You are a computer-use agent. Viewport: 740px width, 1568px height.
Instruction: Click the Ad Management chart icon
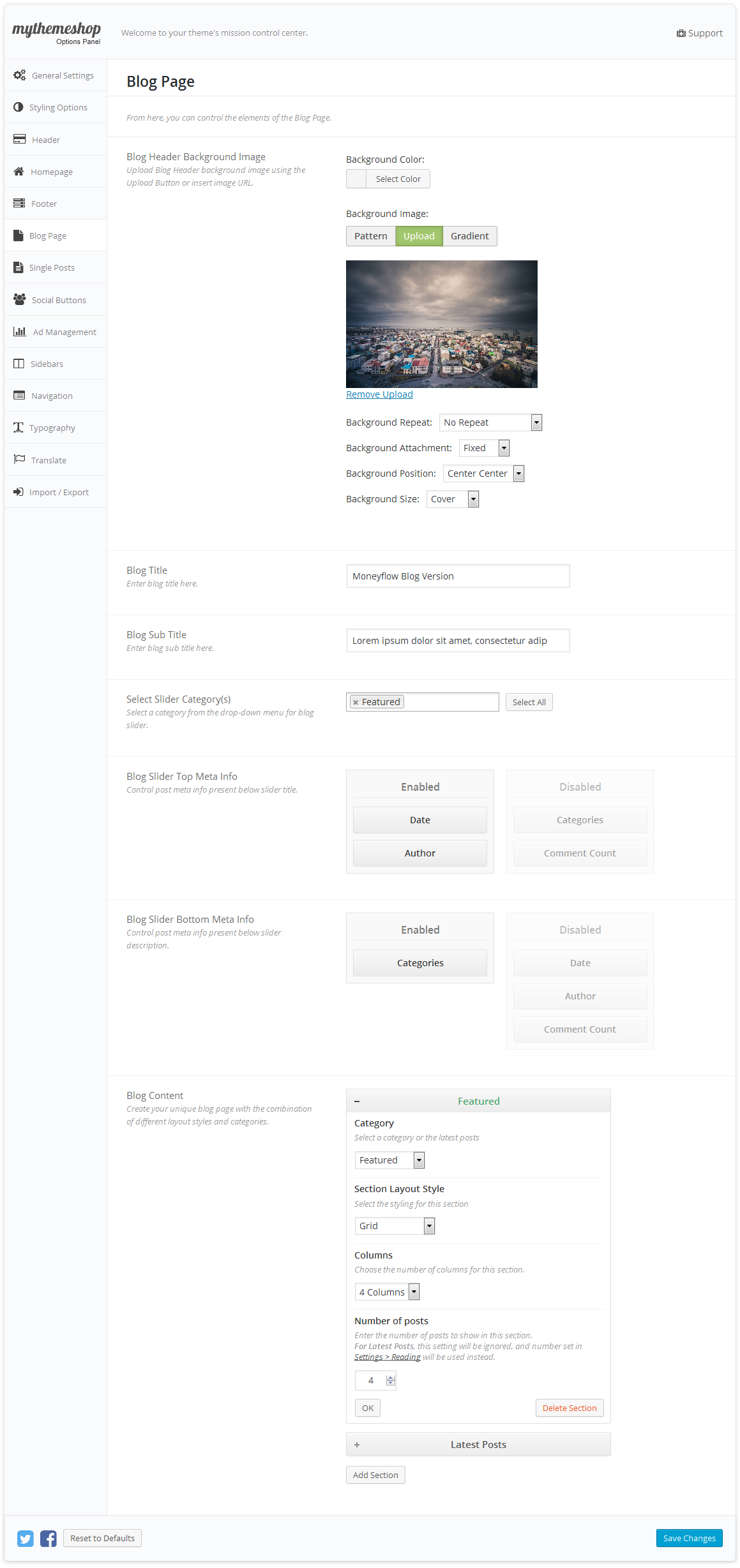click(x=20, y=332)
